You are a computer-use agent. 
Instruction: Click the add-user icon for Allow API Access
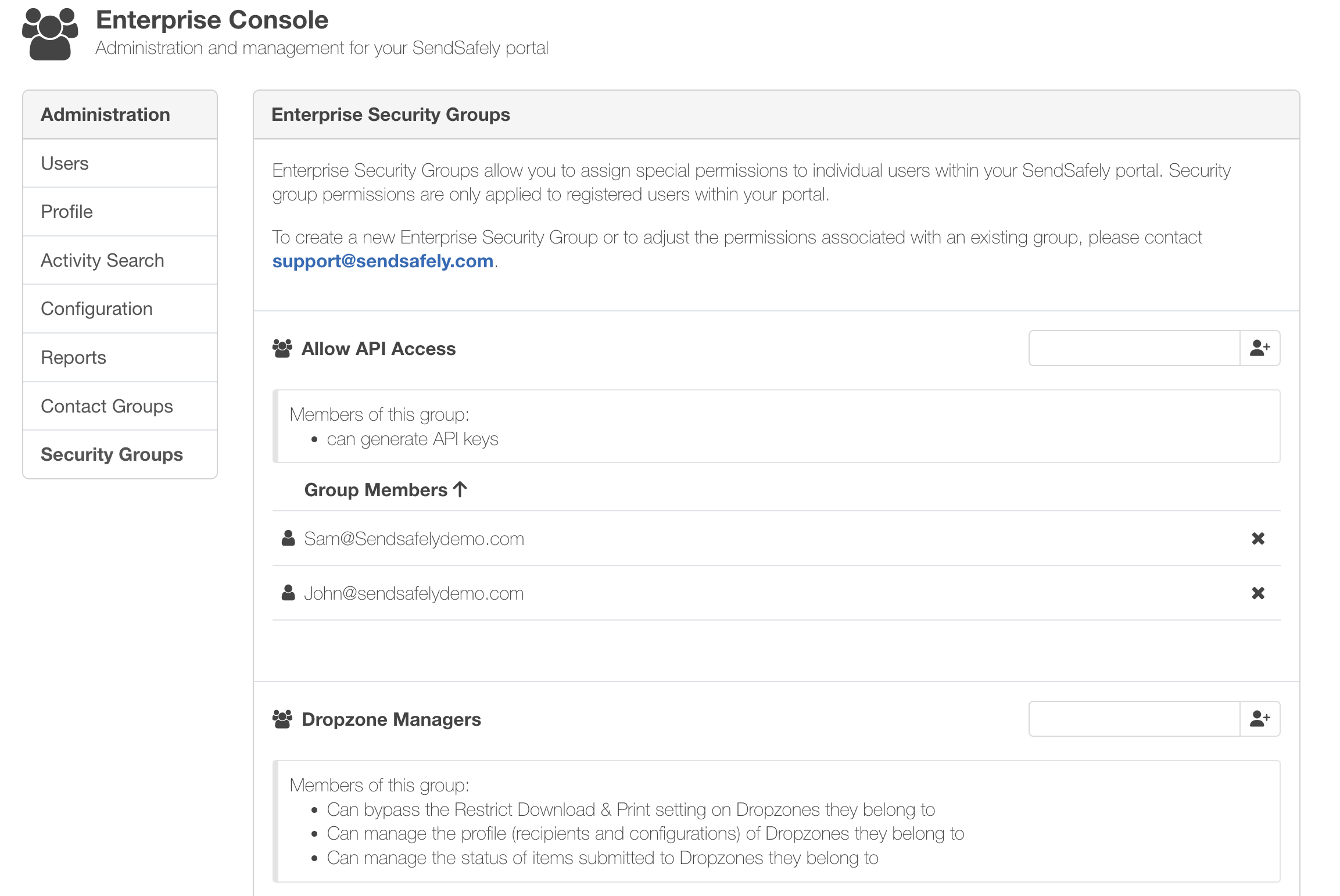pos(1260,348)
